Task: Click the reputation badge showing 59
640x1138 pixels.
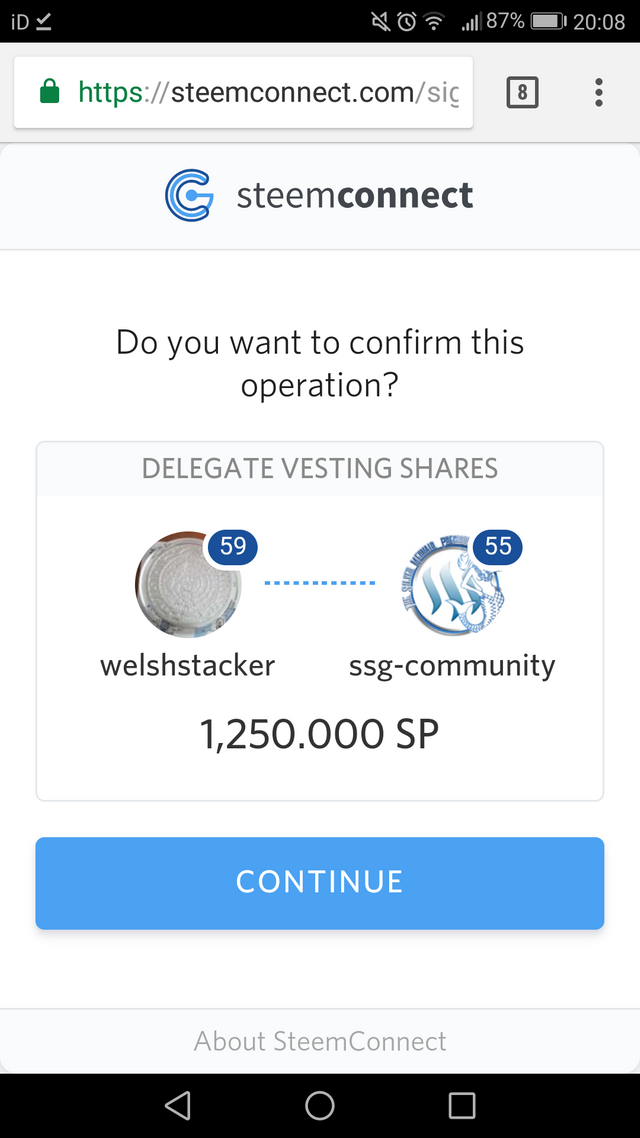Action: (x=233, y=546)
